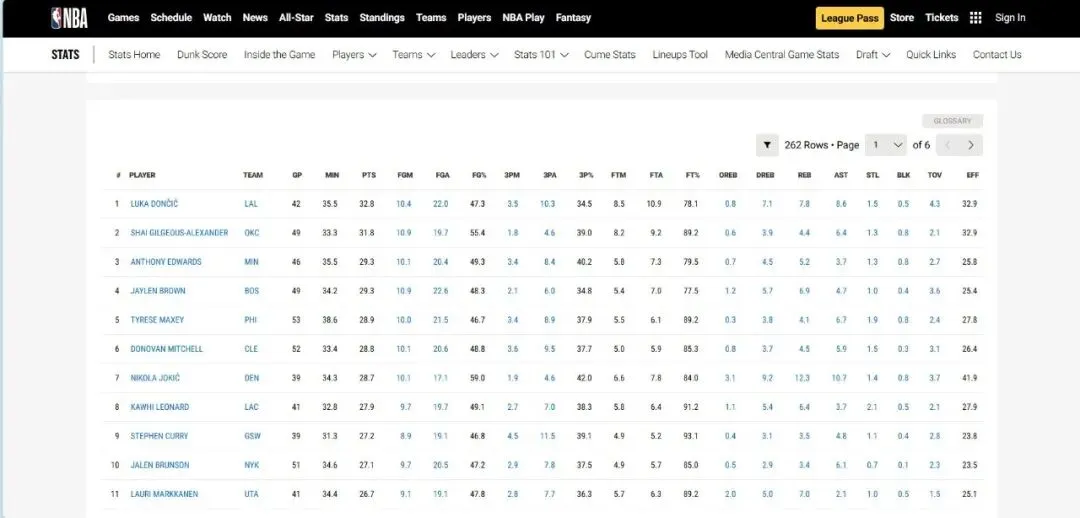
Task: Expand the Draft dropdown
Action: pos(873,55)
